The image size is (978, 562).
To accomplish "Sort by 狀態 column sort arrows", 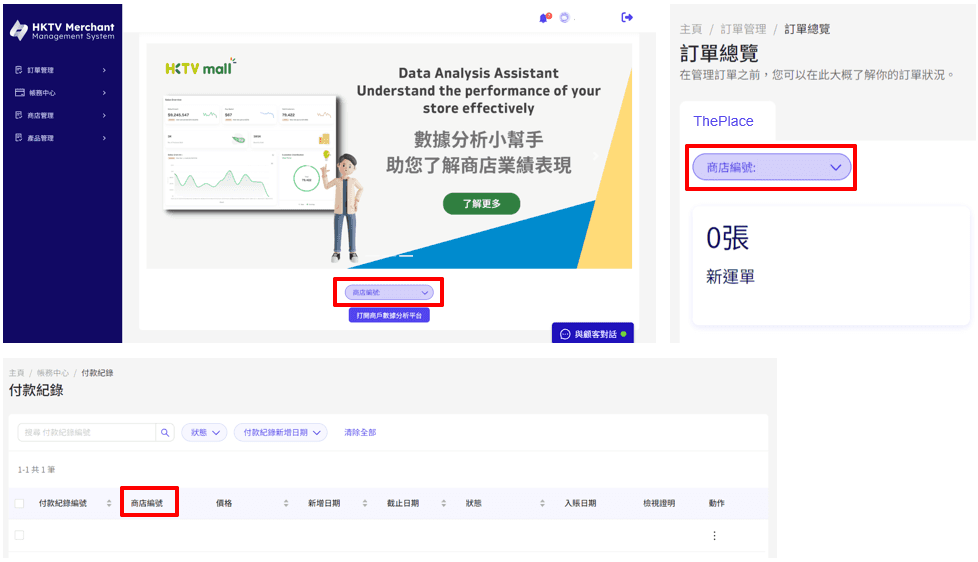I will (542, 503).
